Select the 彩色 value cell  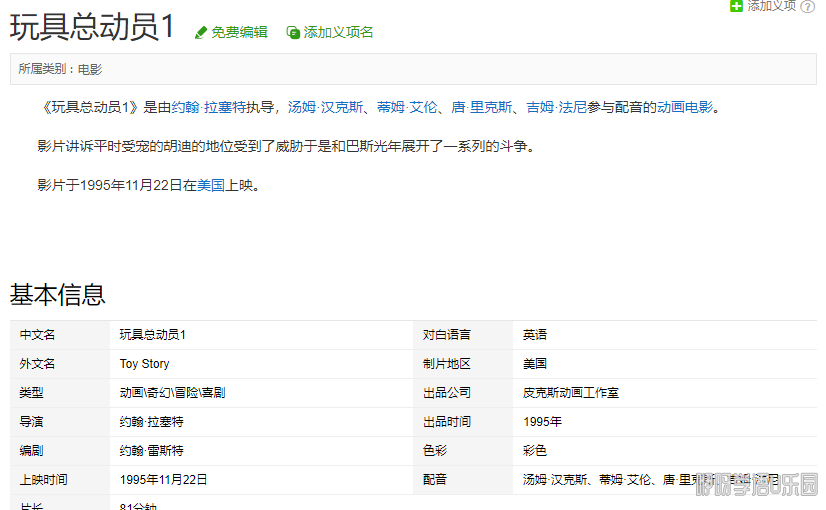(x=665, y=451)
